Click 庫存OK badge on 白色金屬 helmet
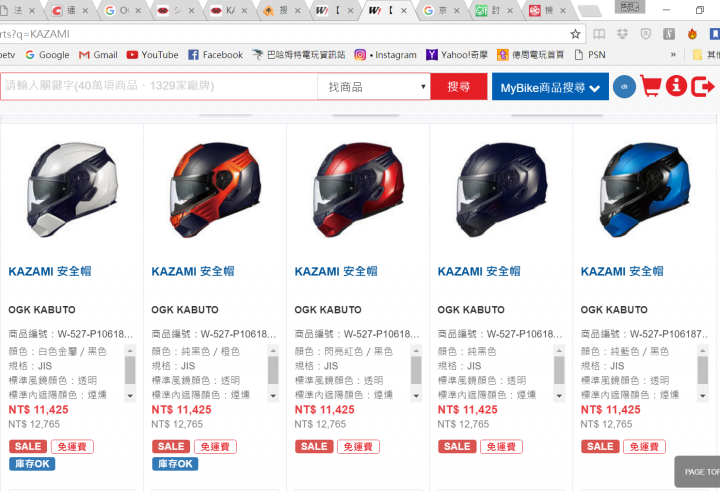This screenshot has height=492, width=720. point(32,464)
